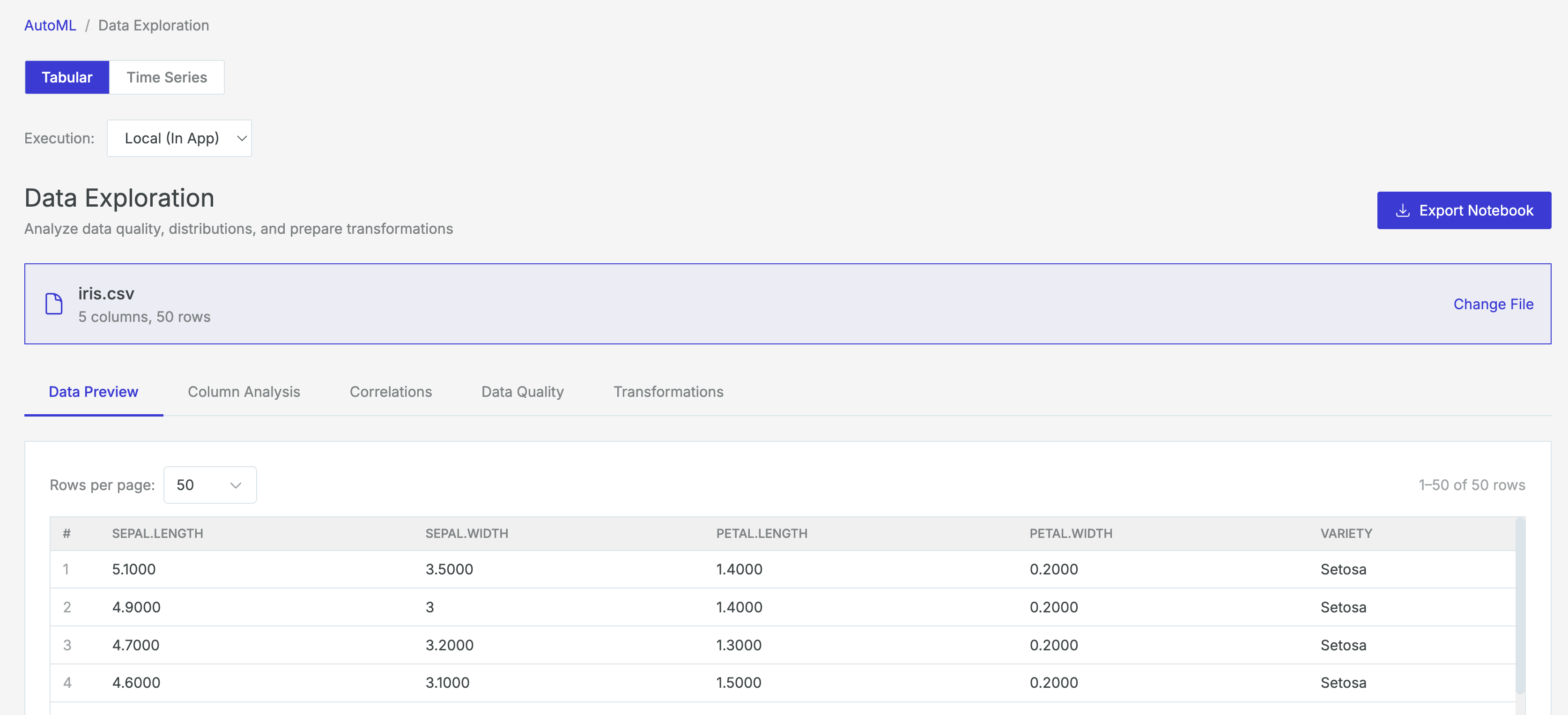1568x715 pixels.
Task: Open the Execution Local (In App) dropdown
Action: tap(179, 138)
